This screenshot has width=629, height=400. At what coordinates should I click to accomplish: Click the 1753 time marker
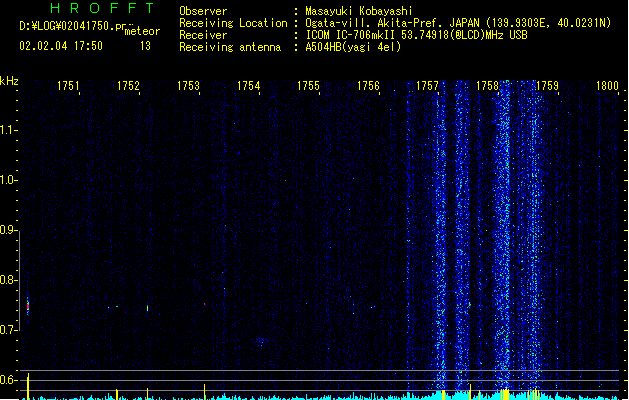[x=188, y=86]
